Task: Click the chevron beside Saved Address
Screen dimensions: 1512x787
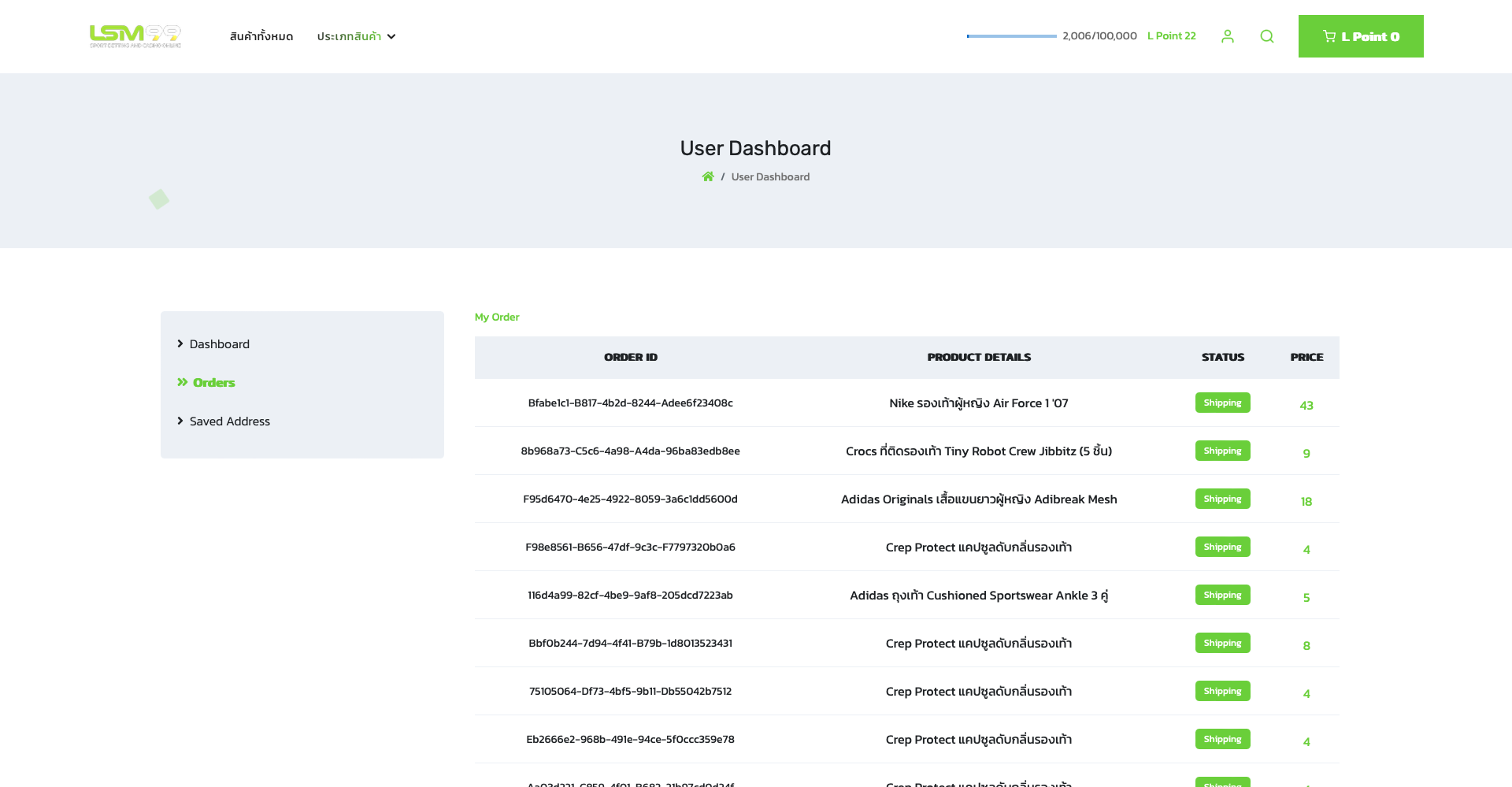Action: (180, 421)
